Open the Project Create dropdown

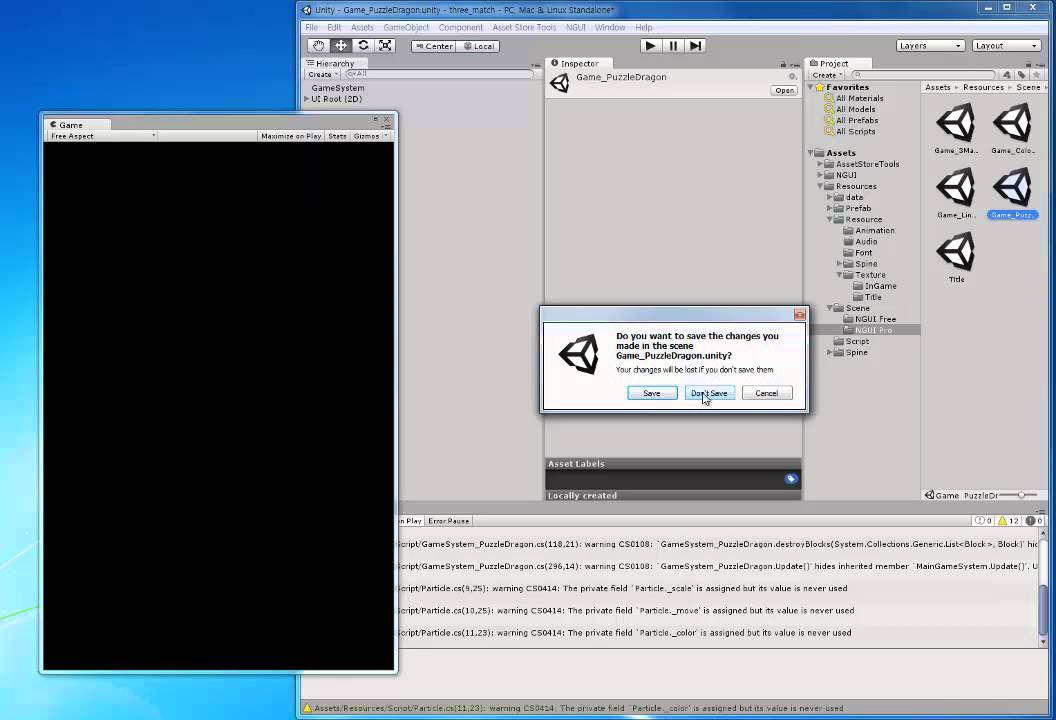pos(827,75)
